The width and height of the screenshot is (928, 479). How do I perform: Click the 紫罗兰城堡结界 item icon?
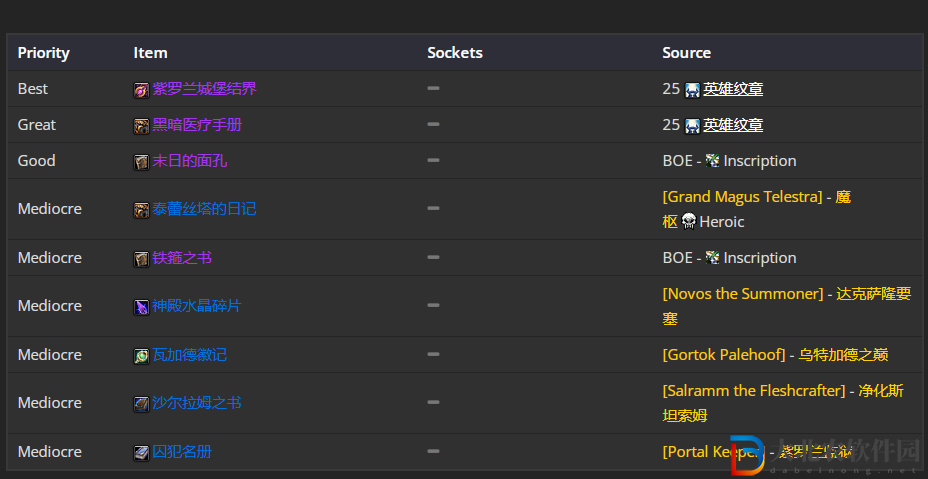pyautogui.click(x=141, y=90)
